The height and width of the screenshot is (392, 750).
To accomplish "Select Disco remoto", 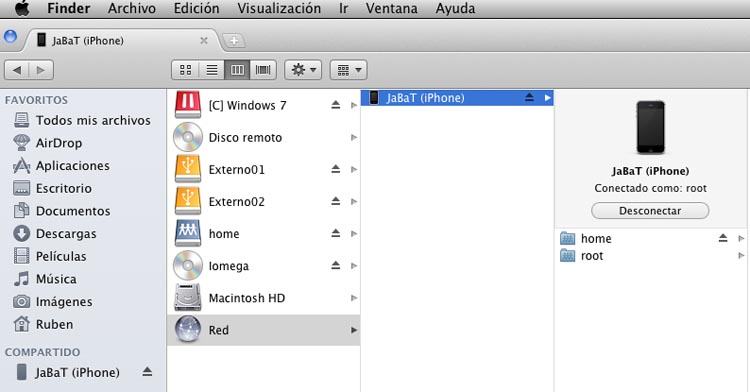I will coord(264,137).
